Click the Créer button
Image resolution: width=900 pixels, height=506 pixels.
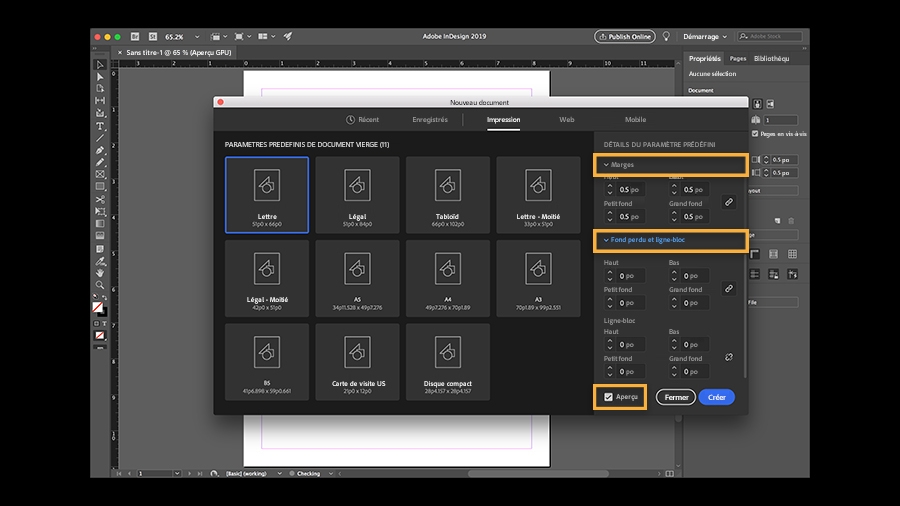point(716,397)
